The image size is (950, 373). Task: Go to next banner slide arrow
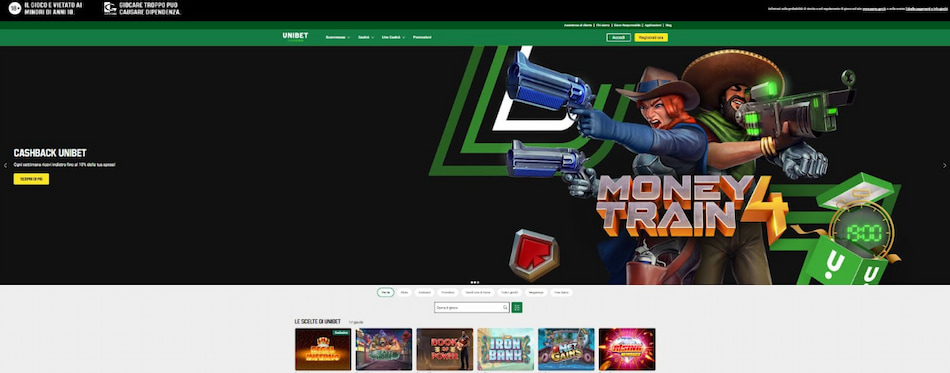coord(944,165)
